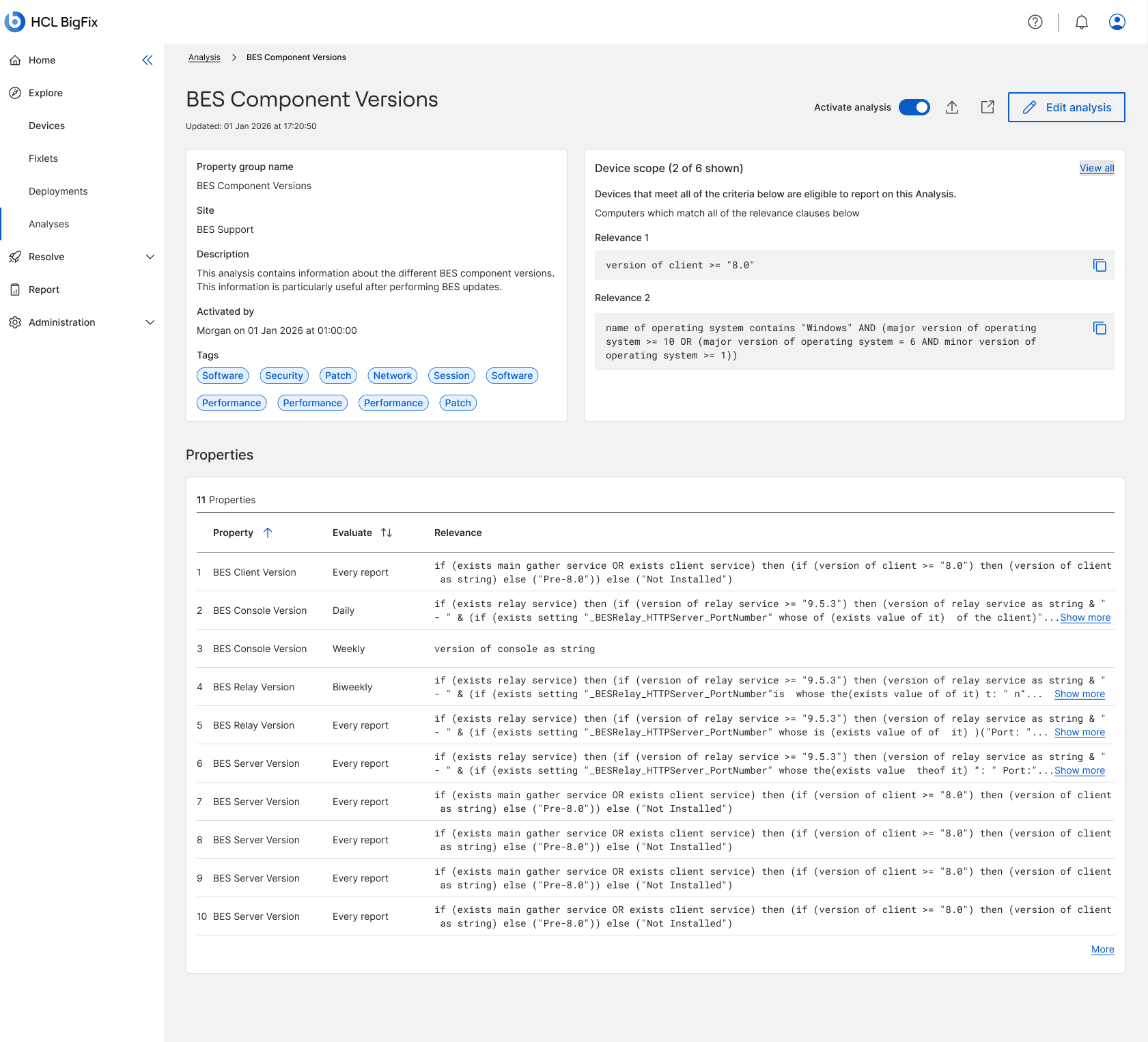Click the export upload icon
Image resolution: width=1148 pixels, height=1042 pixels.
click(952, 107)
